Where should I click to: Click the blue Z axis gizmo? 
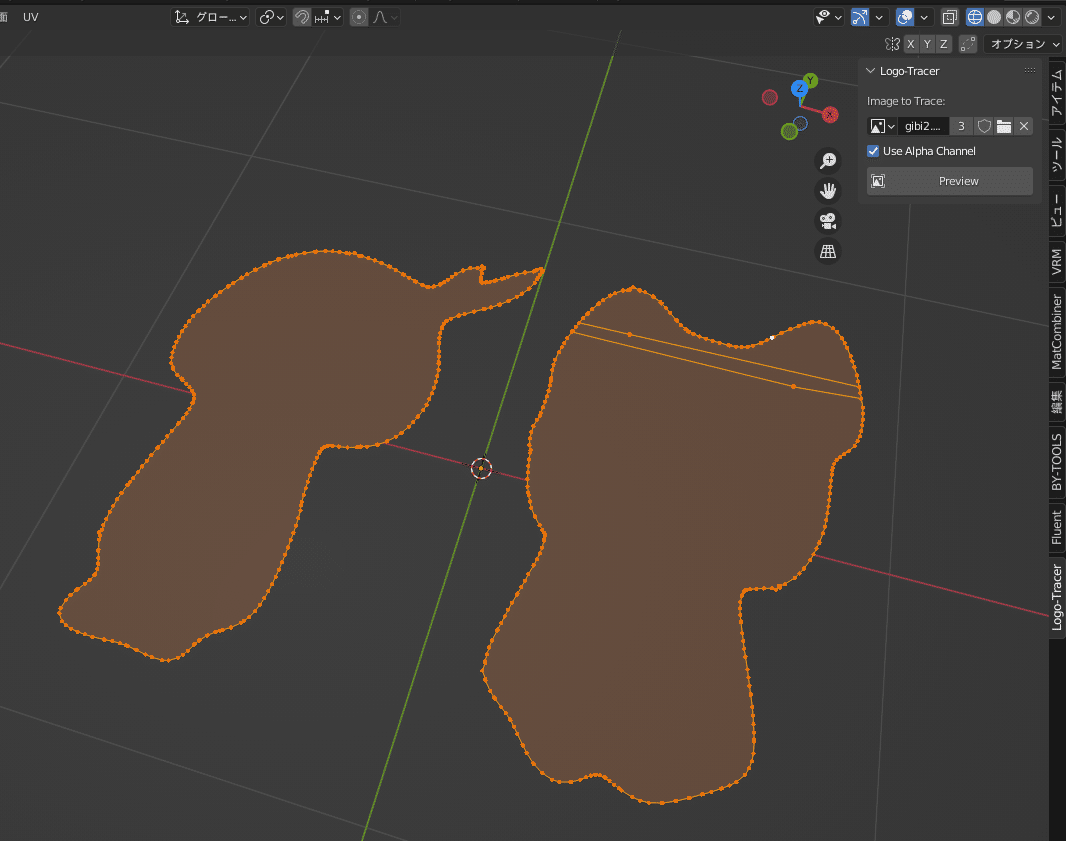pyautogui.click(x=800, y=88)
